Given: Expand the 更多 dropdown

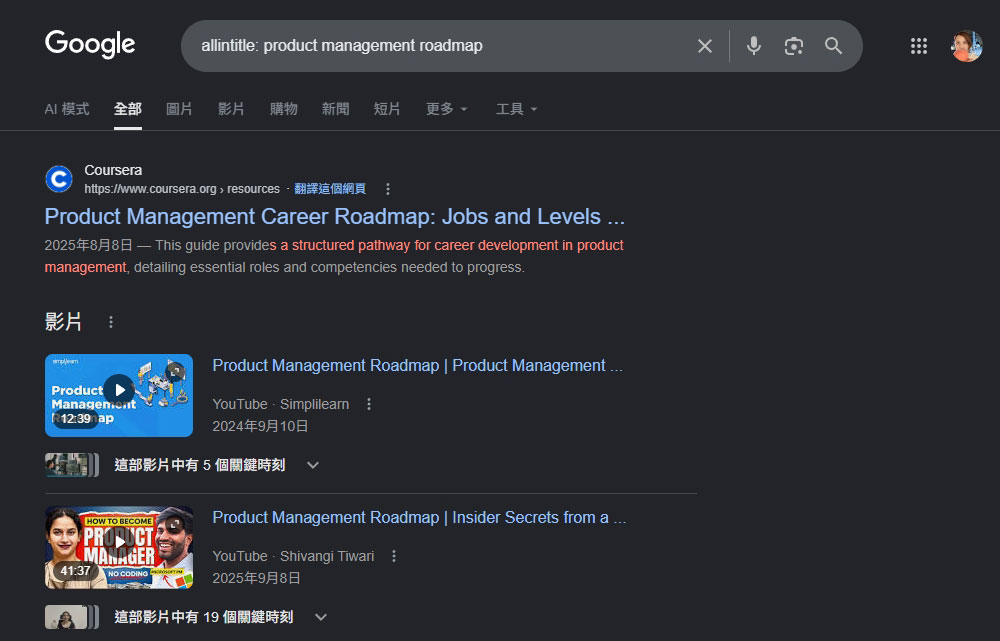Looking at the screenshot, I should pyautogui.click(x=446, y=109).
